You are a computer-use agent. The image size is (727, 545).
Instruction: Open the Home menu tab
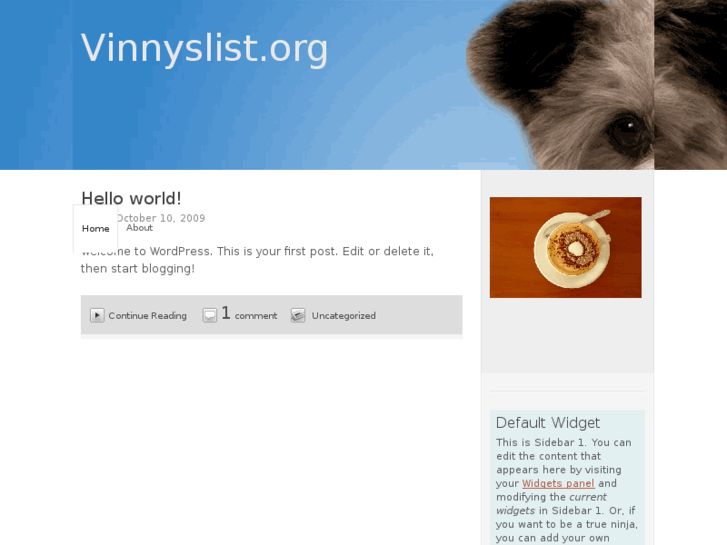pyautogui.click(x=96, y=229)
